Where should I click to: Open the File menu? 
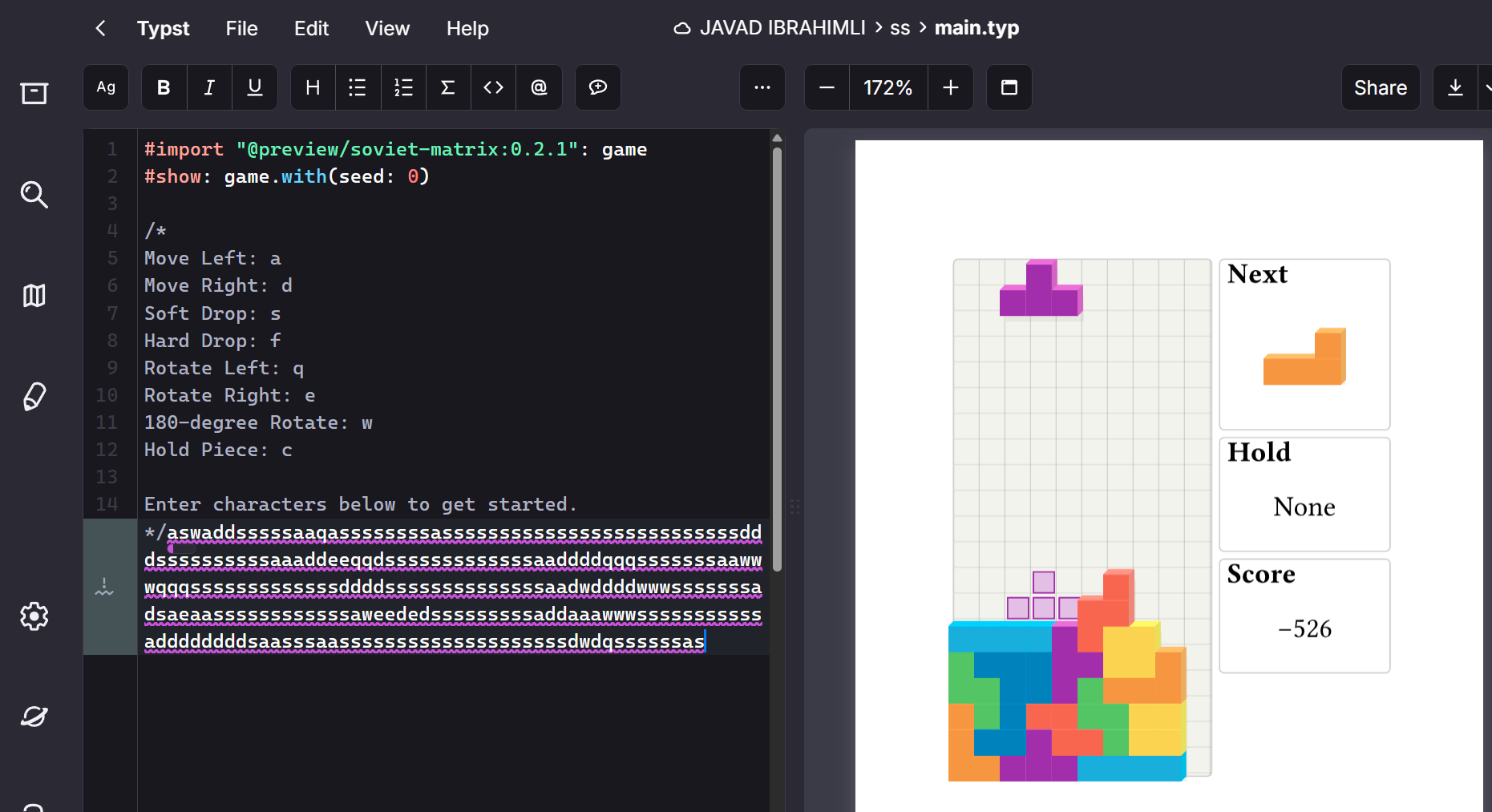point(241,28)
